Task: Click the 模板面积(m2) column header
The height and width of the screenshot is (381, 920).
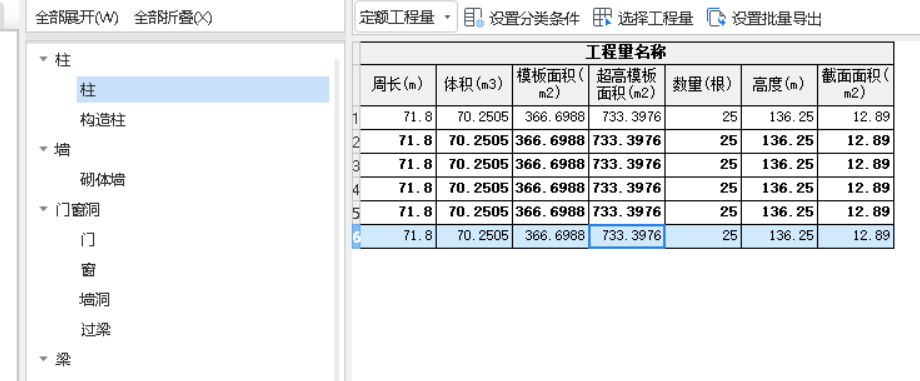Action: (550, 85)
